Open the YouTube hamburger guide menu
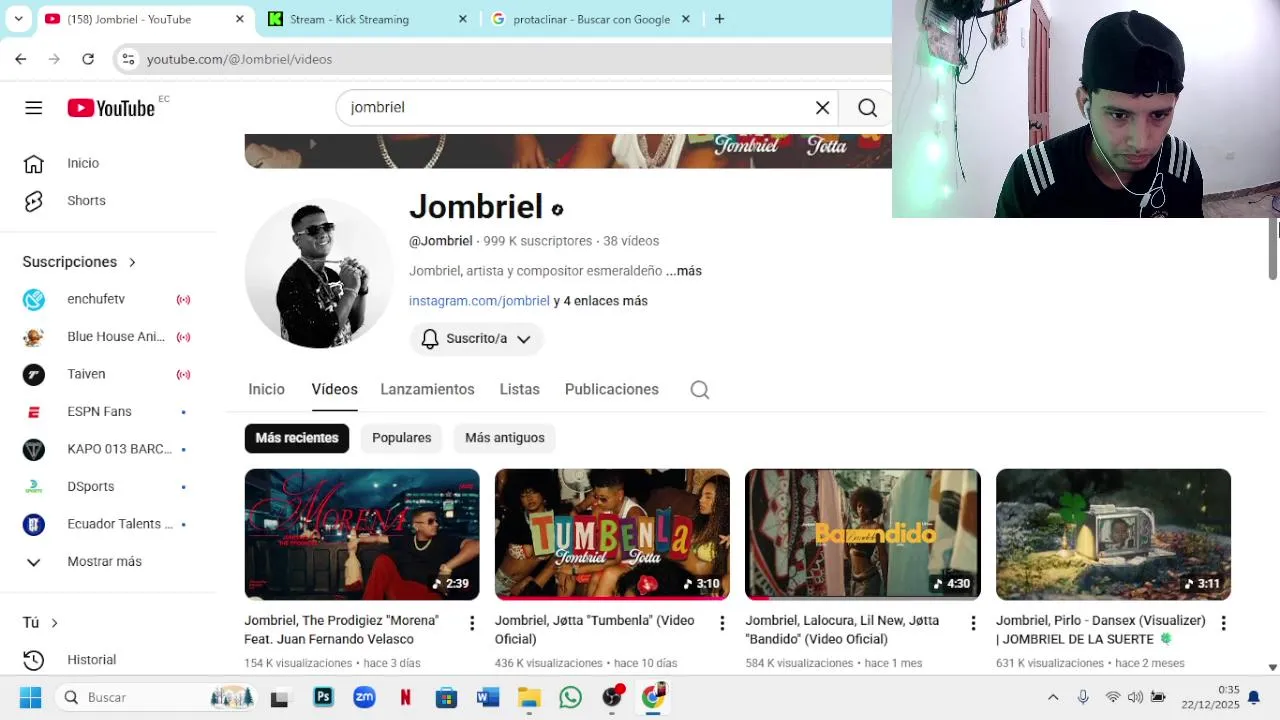1280x720 pixels. (x=34, y=108)
